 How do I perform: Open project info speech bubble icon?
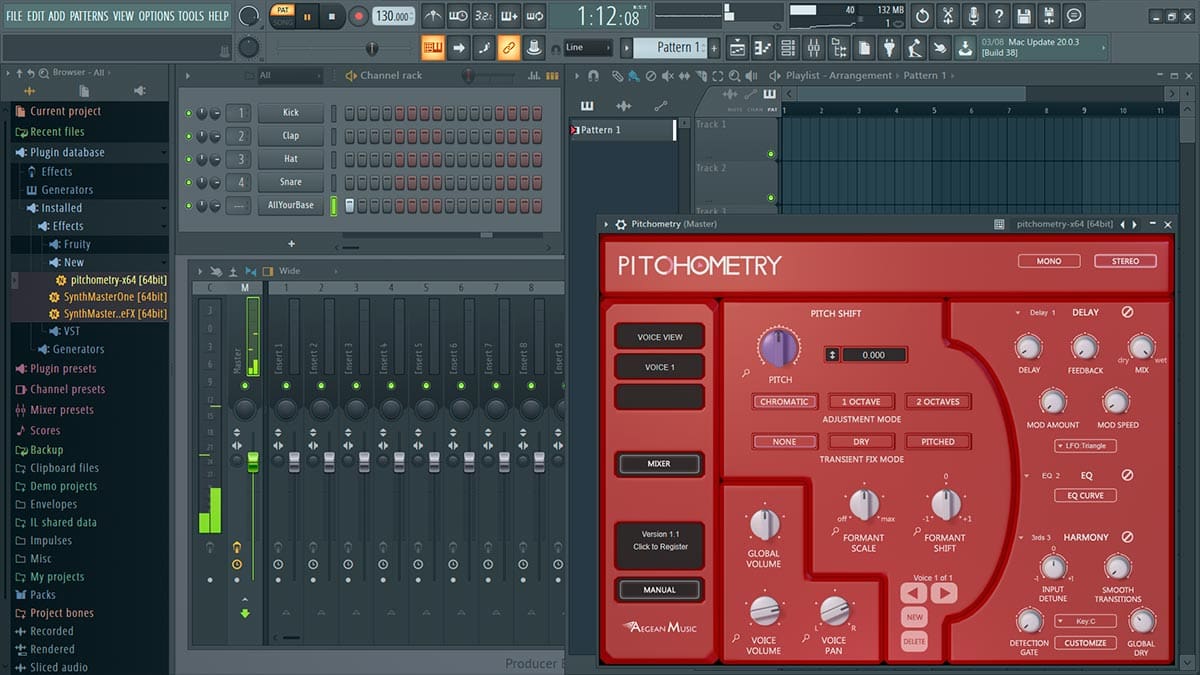[x=1074, y=16]
